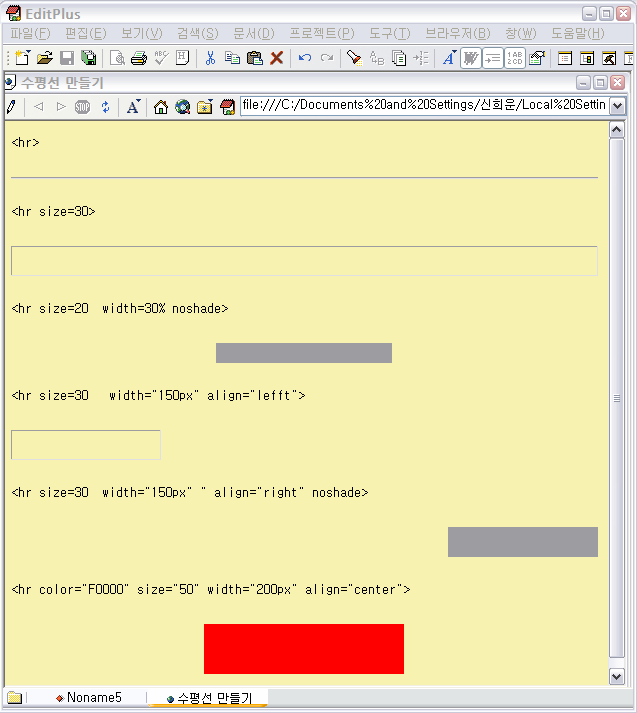Open the 편집(E) menu

point(85,34)
